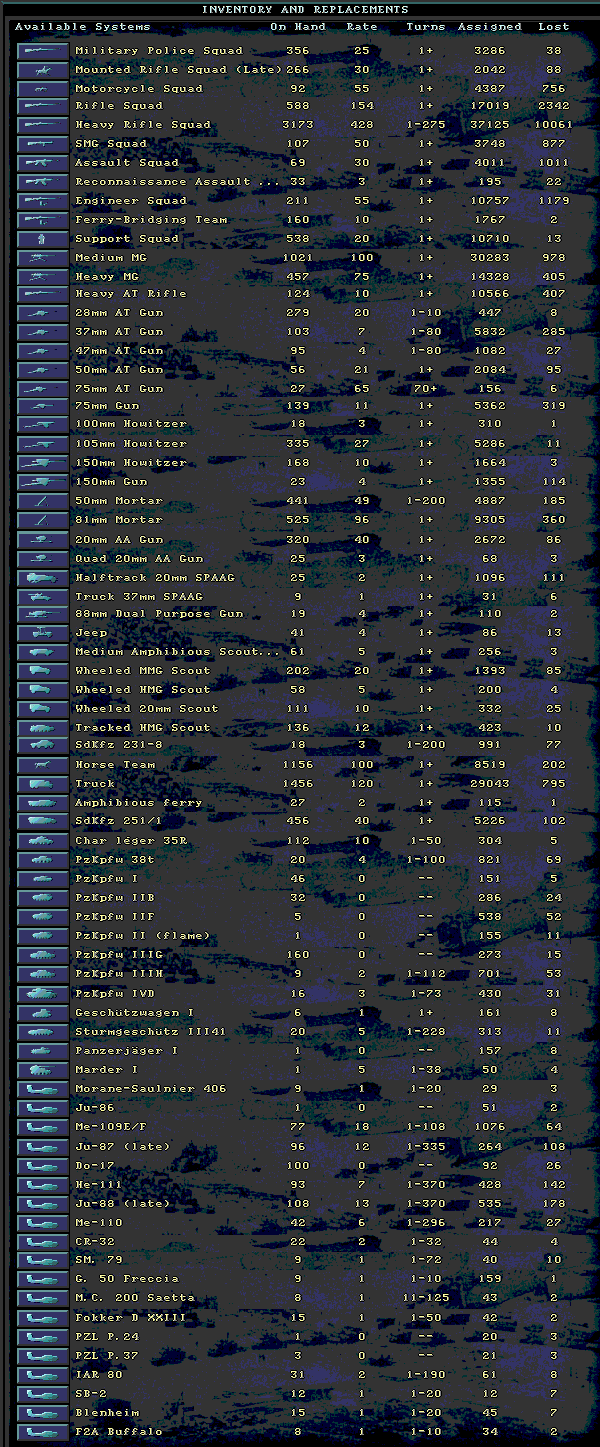This screenshot has height=1447, width=600.
Task: Select the Medium MG icon
Action: coord(43,257)
